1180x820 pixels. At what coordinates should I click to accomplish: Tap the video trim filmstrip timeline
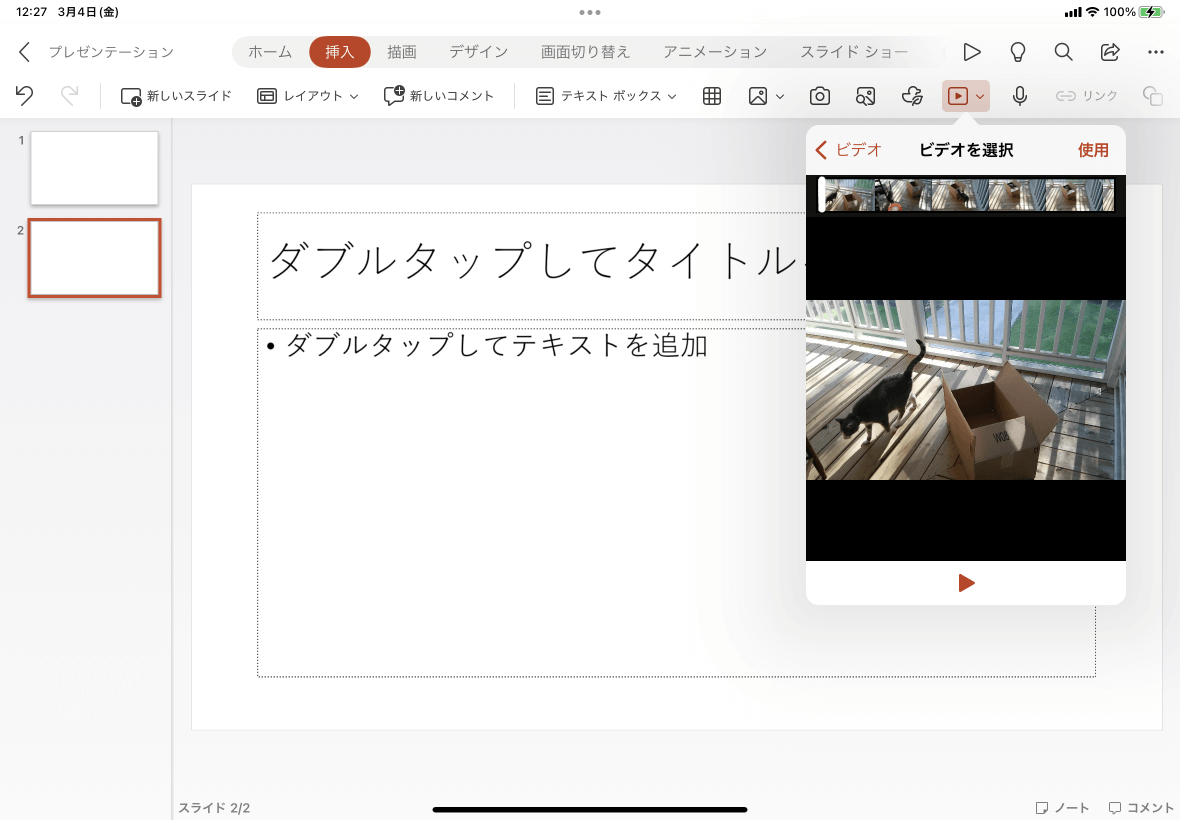coord(966,196)
